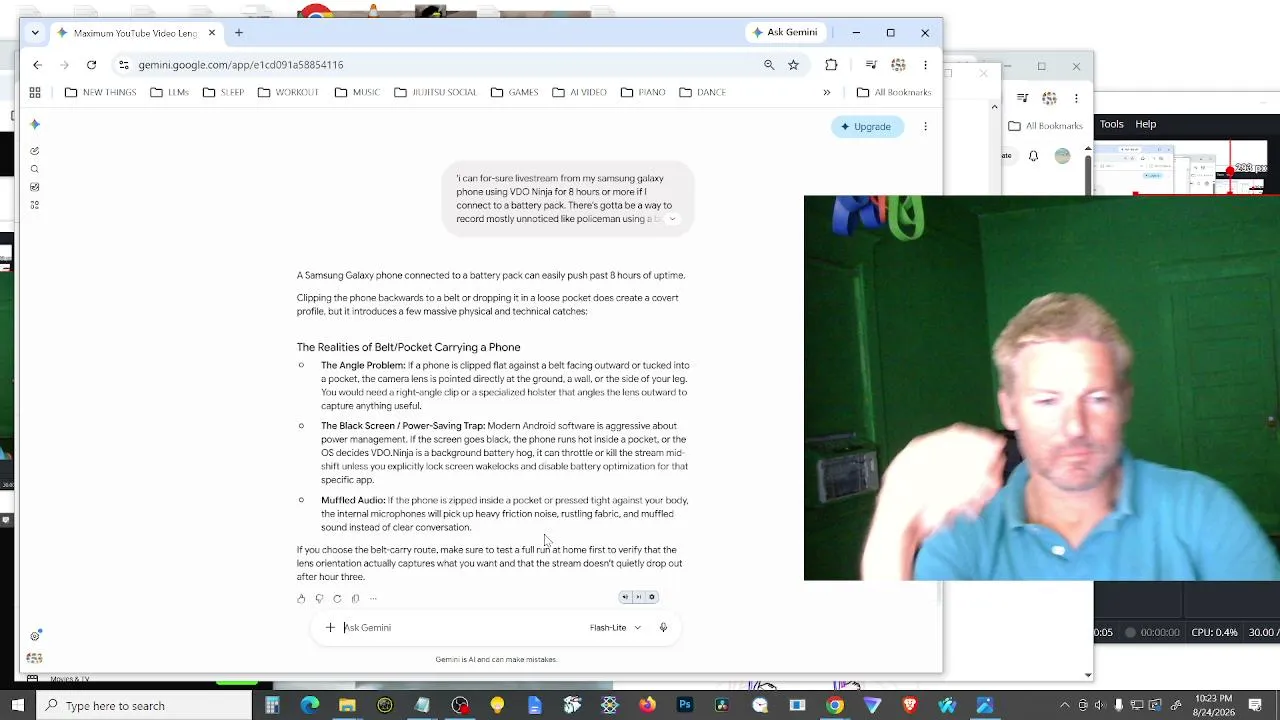Click the microphone icon in the prompt box
Viewport: 1280px width, 720px height.
(663, 628)
